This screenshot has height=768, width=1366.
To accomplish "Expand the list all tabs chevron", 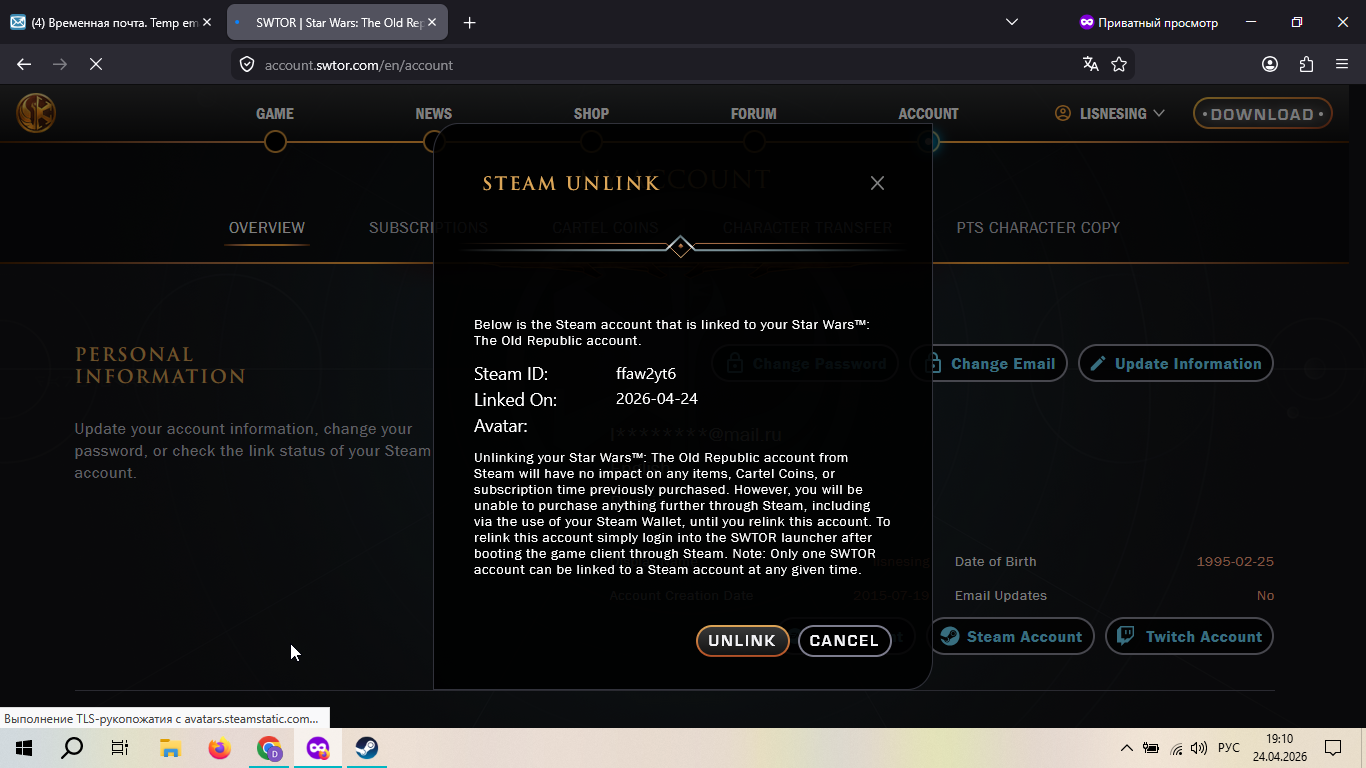I will click(1012, 22).
